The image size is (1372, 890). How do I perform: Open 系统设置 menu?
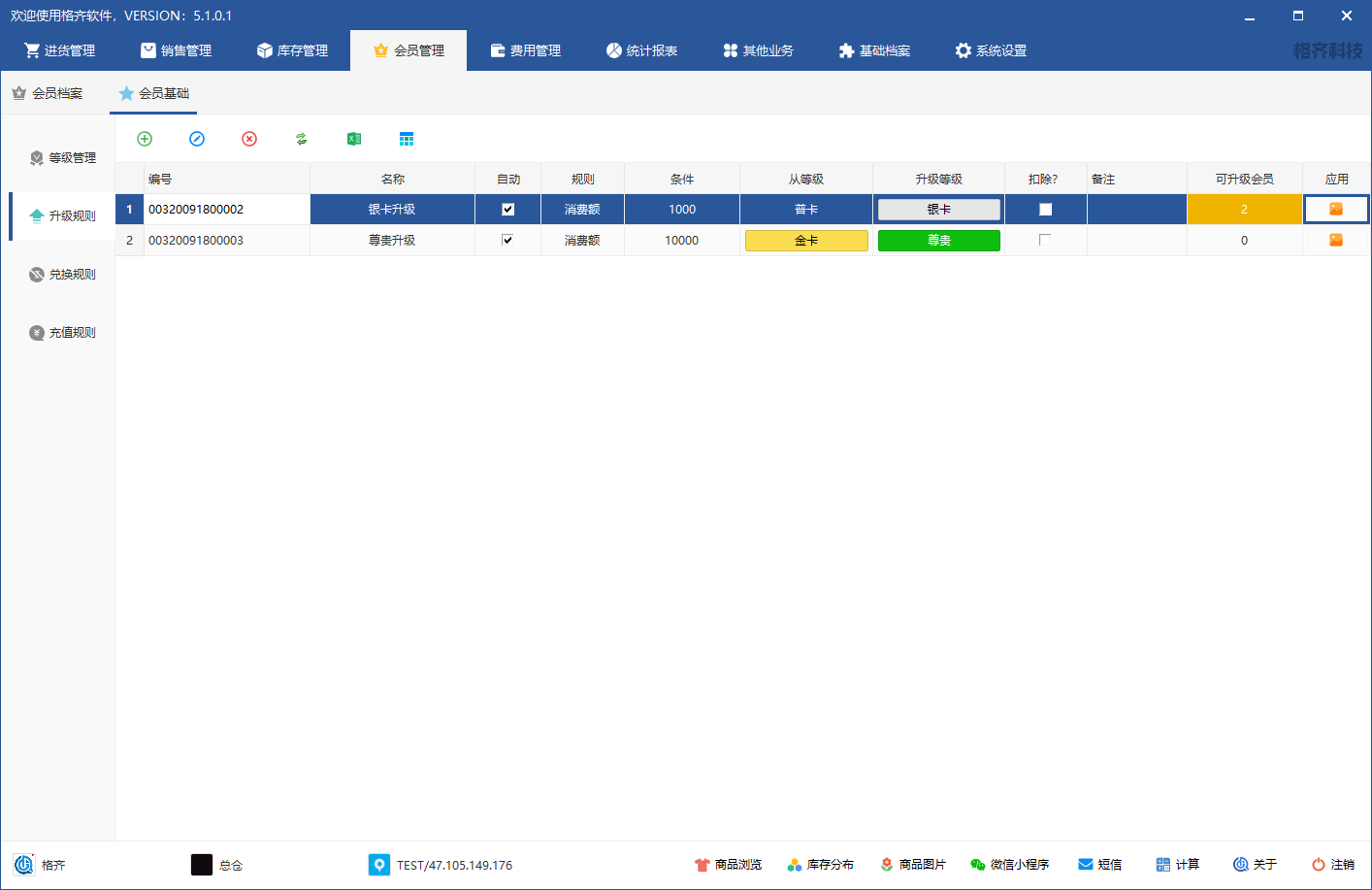pos(991,50)
